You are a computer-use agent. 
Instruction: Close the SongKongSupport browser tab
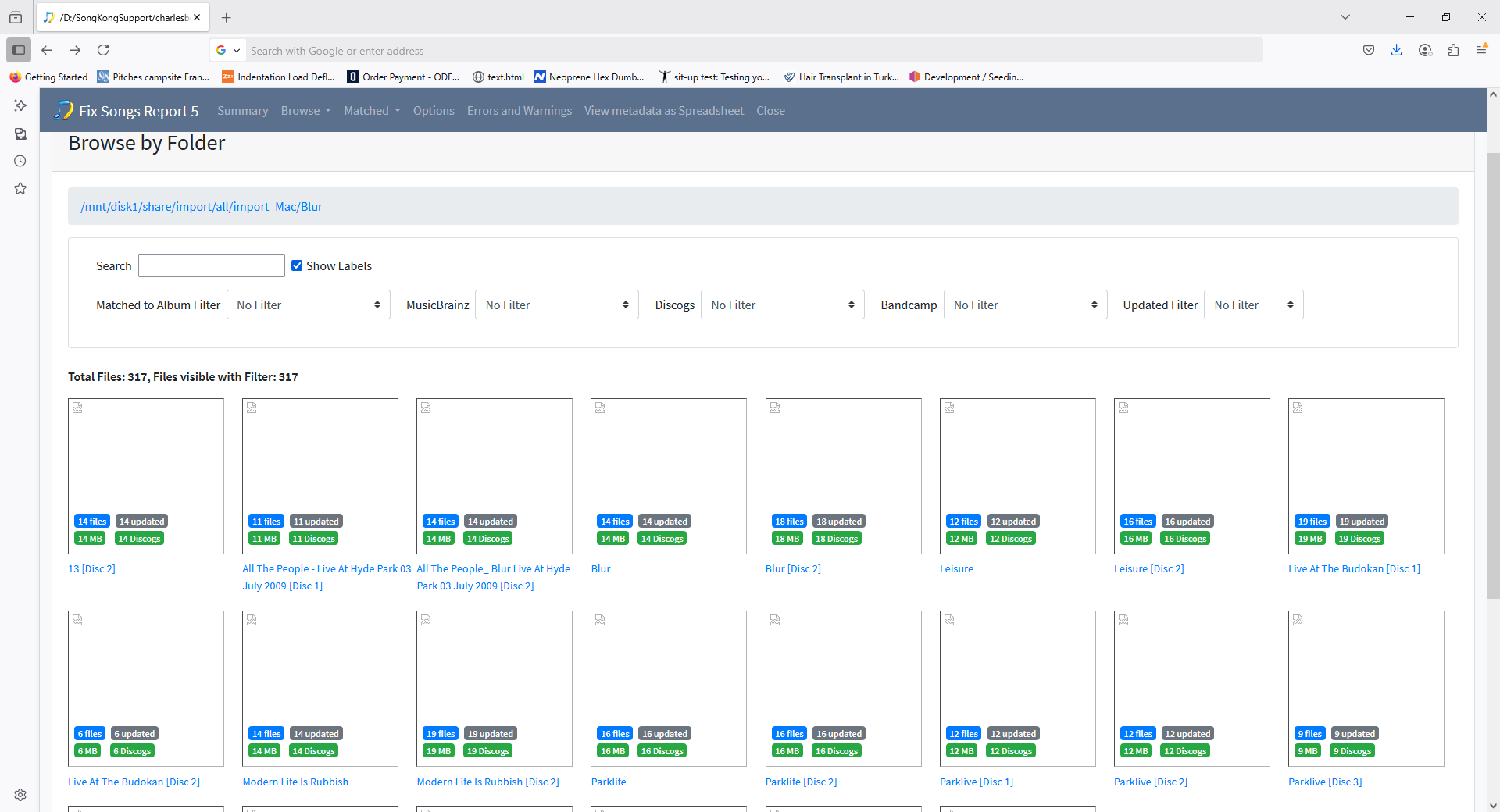[197, 17]
